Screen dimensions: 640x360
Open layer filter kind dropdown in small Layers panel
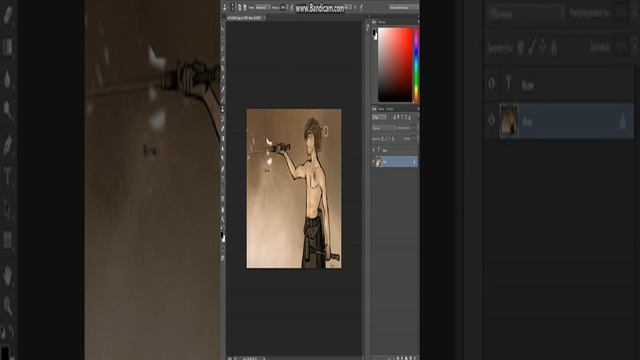tap(378, 118)
